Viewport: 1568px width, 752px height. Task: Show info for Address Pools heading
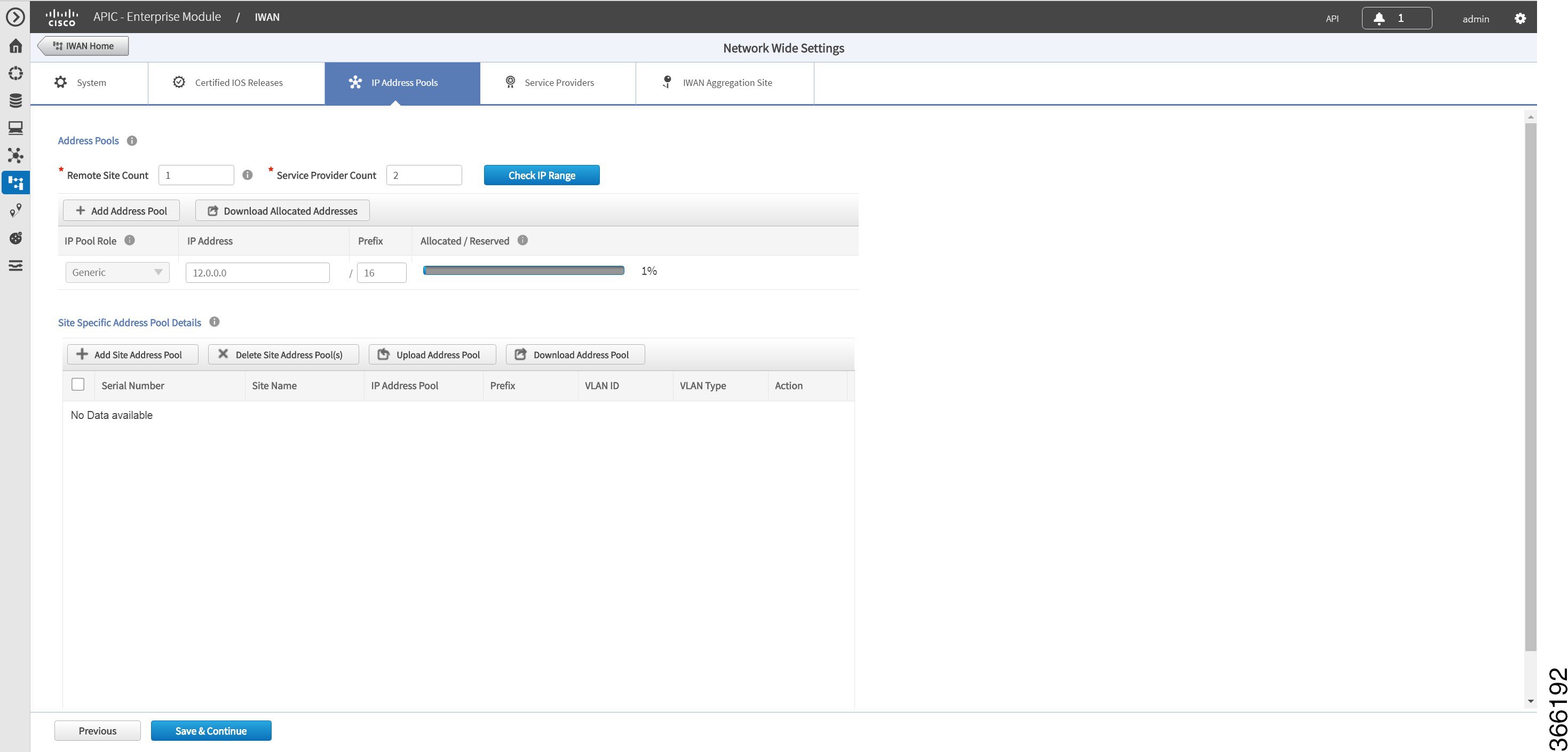(x=131, y=141)
